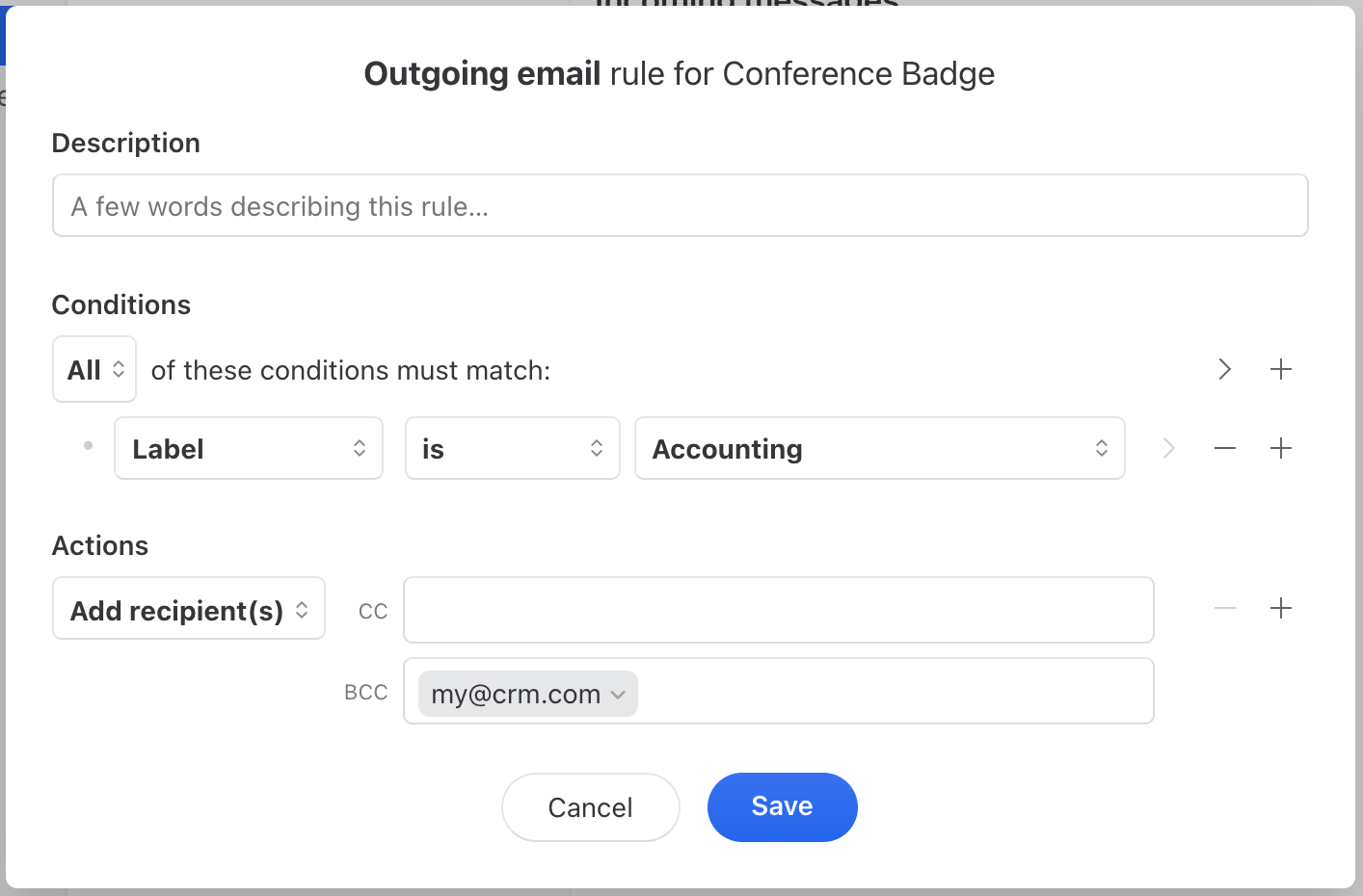Cancel the outgoing email rule

coord(590,807)
